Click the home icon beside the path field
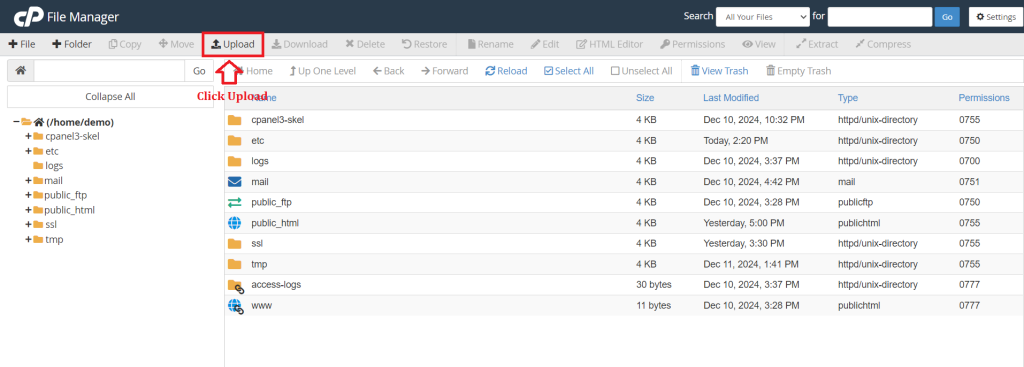The width and height of the screenshot is (1024, 367). click(21, 71)
